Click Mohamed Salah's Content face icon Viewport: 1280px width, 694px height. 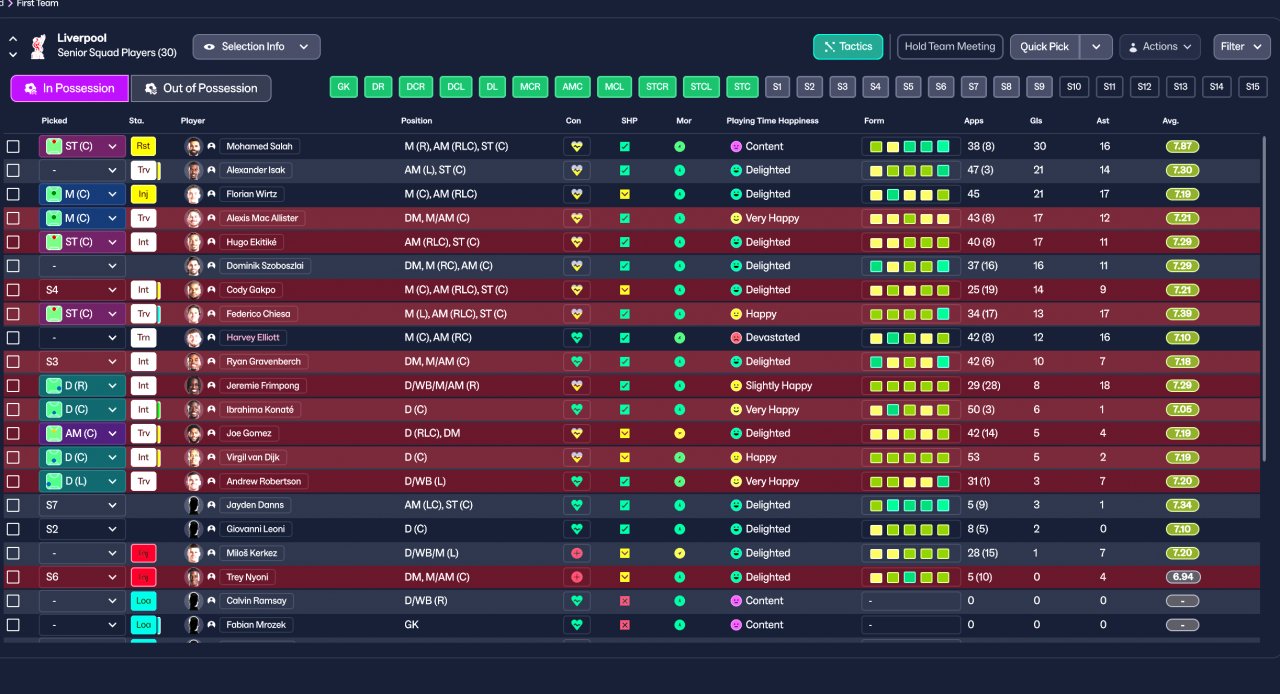736,146
